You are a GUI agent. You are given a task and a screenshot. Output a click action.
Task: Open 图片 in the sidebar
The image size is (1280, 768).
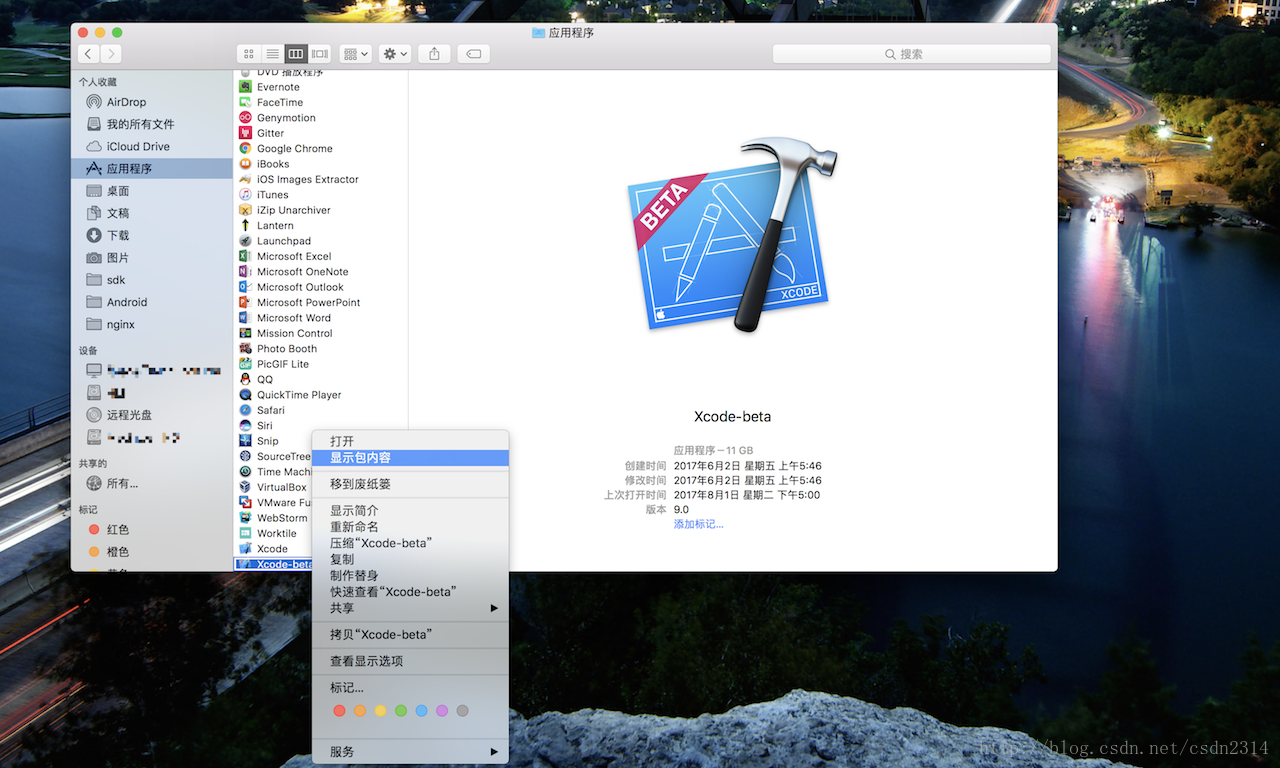[x=151, y=258]
